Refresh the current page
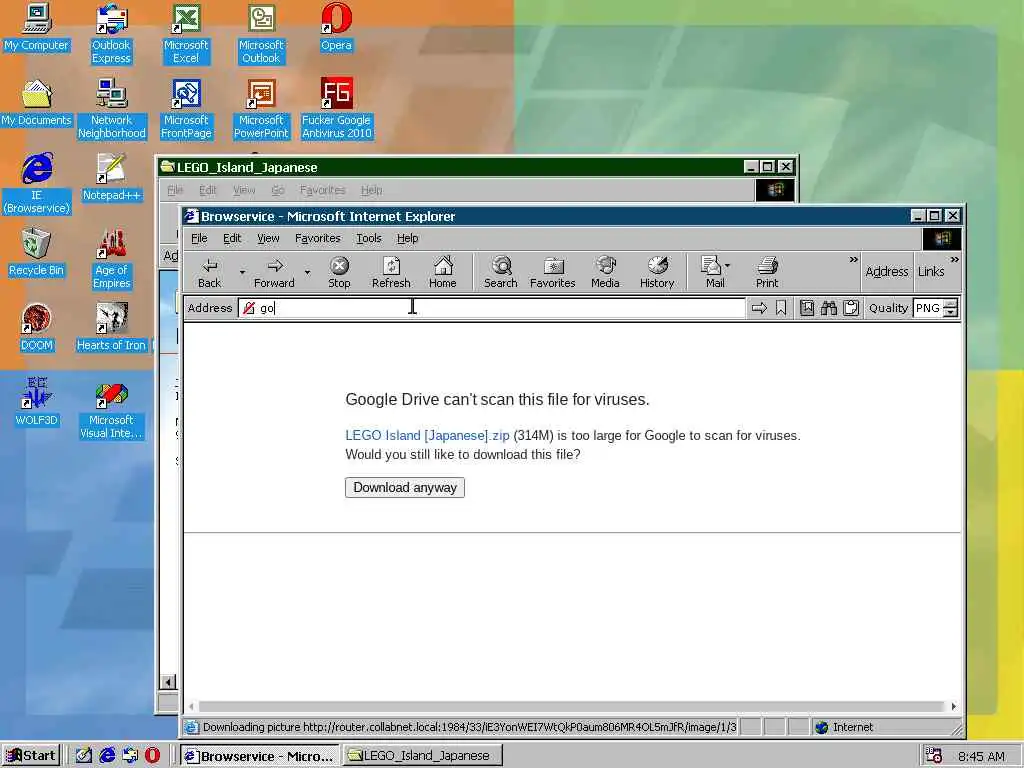The width and height of the screenshot is (1024, 768). (391, 272)
